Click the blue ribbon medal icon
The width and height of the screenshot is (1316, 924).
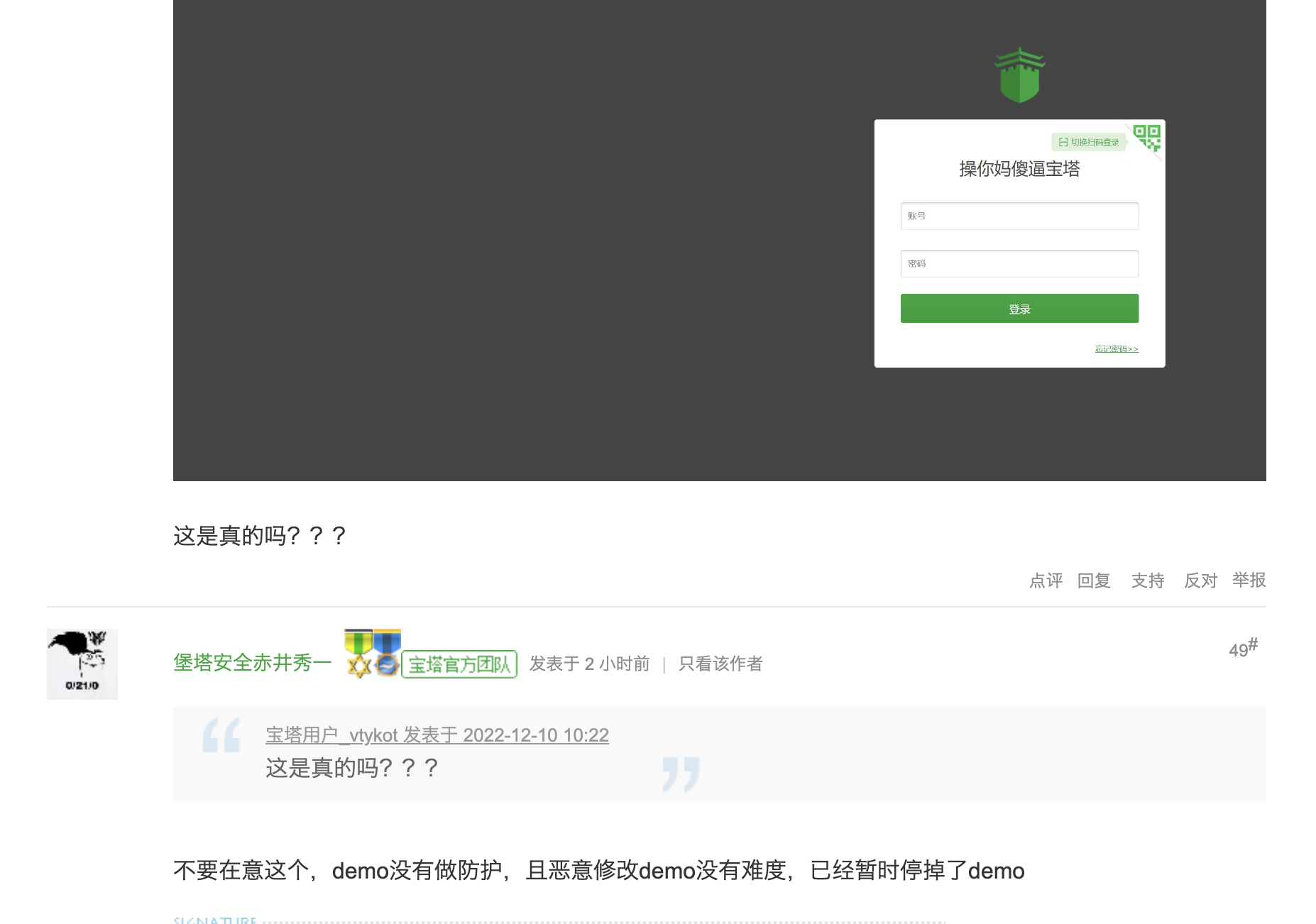tap(387, 653)
